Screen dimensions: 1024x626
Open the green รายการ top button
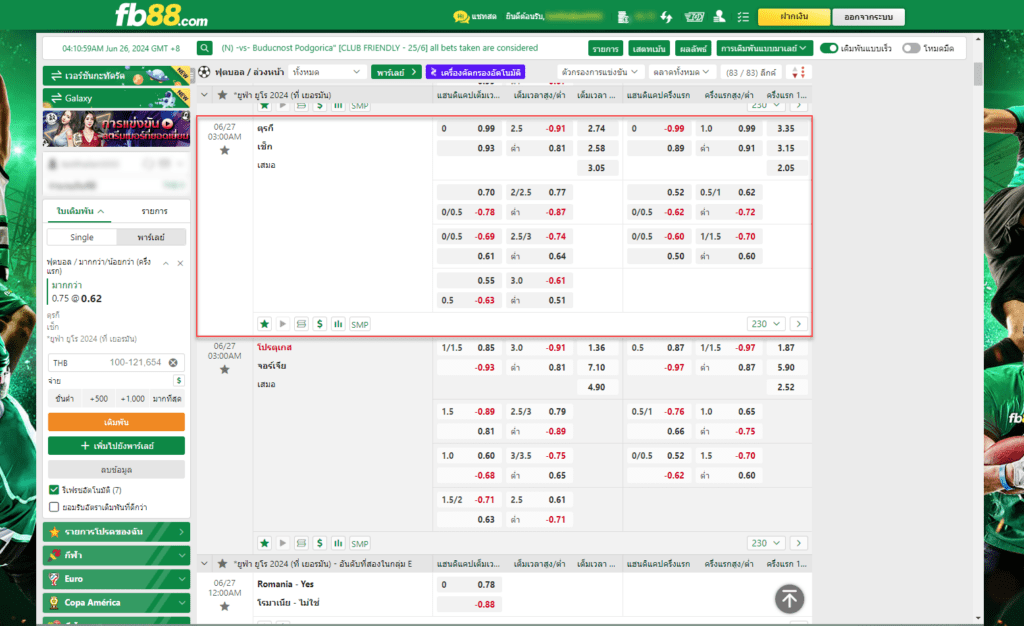(x=605, y=48)
